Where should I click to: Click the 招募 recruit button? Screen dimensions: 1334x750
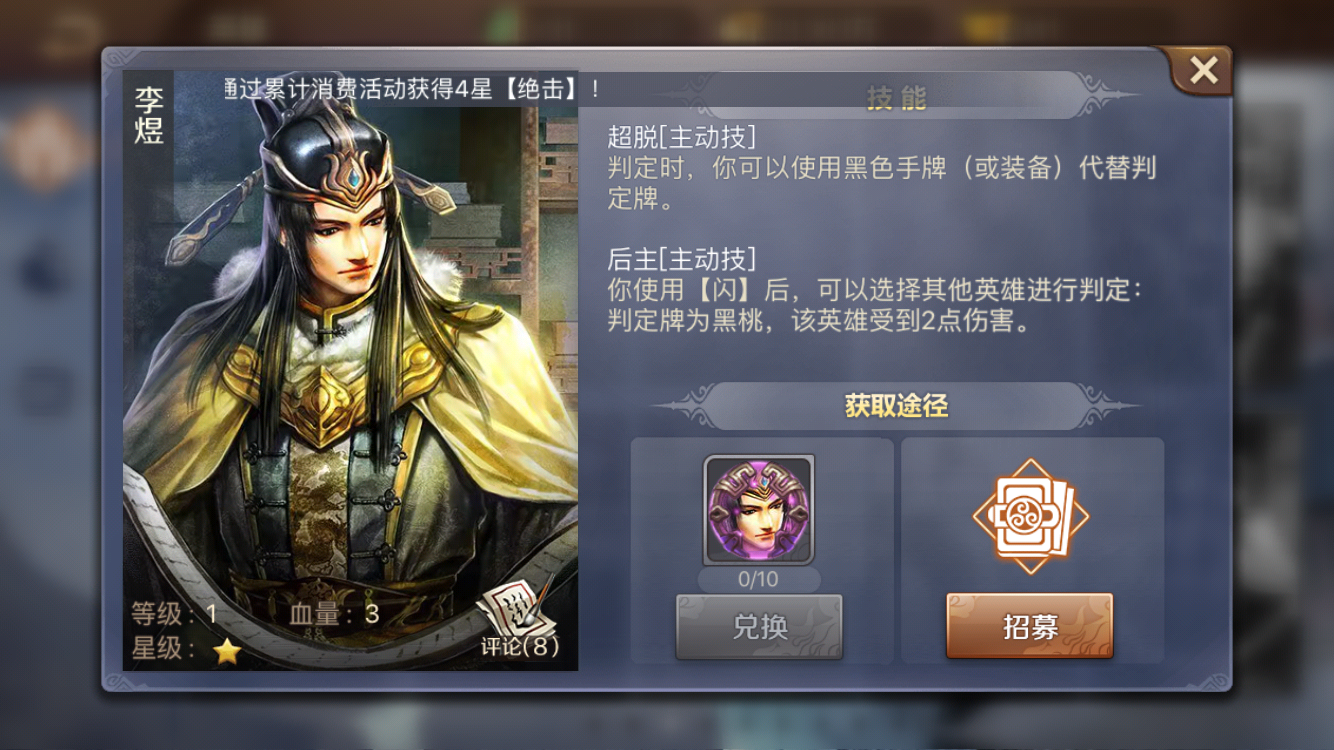point(1029,627)
